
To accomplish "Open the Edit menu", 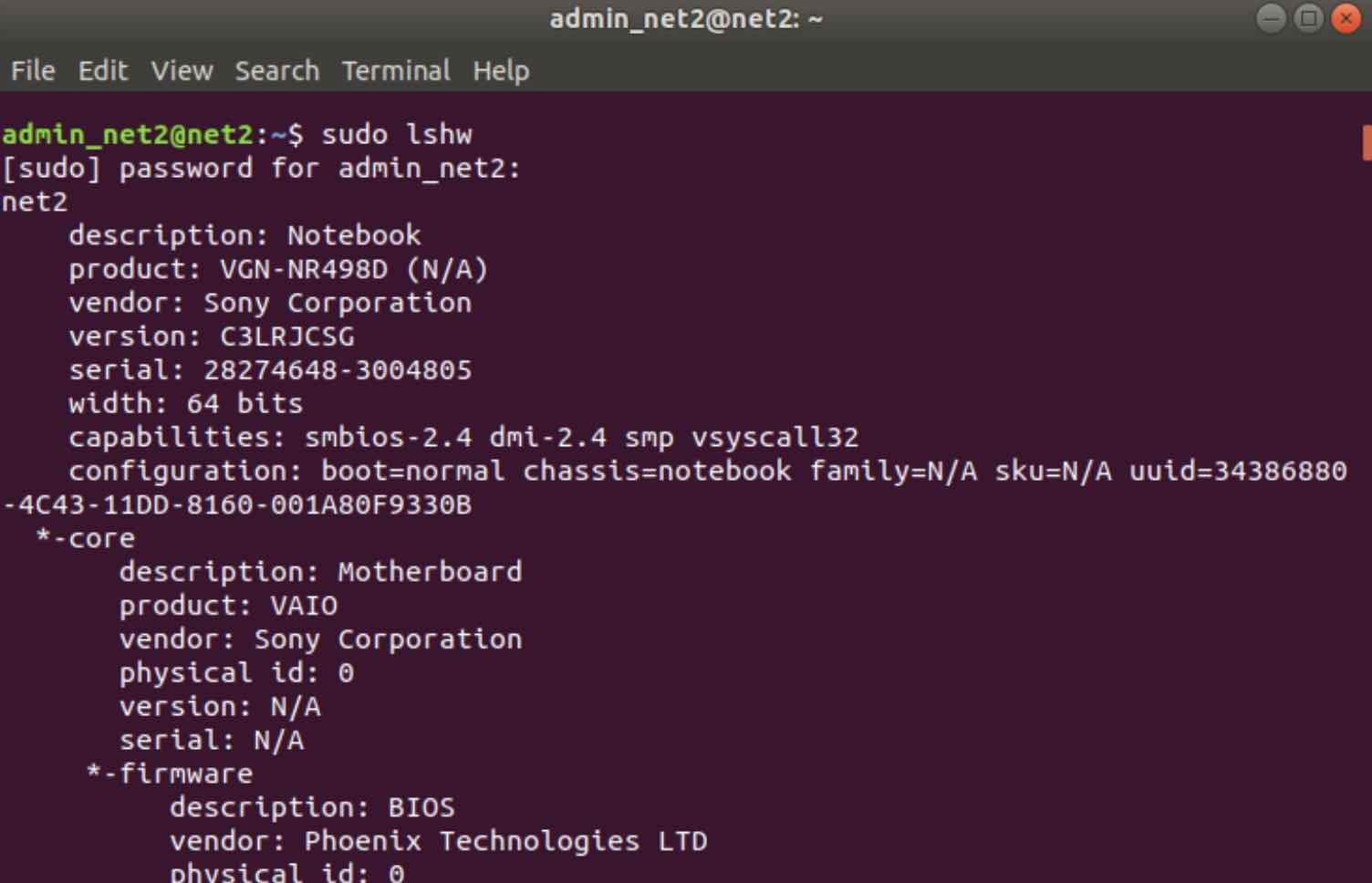I will (x=103, y=70).
